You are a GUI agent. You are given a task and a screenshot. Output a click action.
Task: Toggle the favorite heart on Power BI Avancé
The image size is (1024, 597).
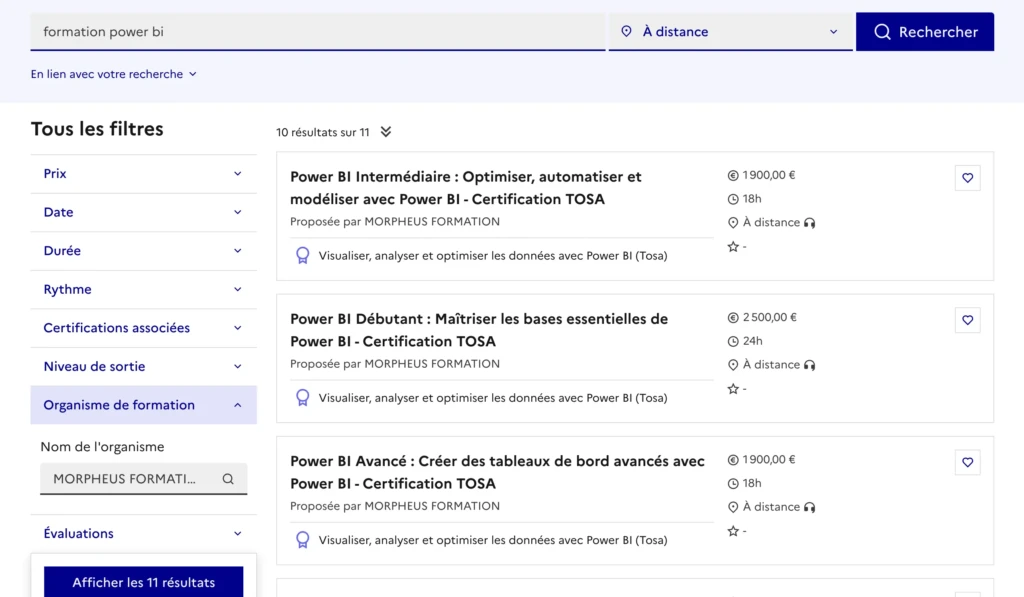tap(967, 462)
